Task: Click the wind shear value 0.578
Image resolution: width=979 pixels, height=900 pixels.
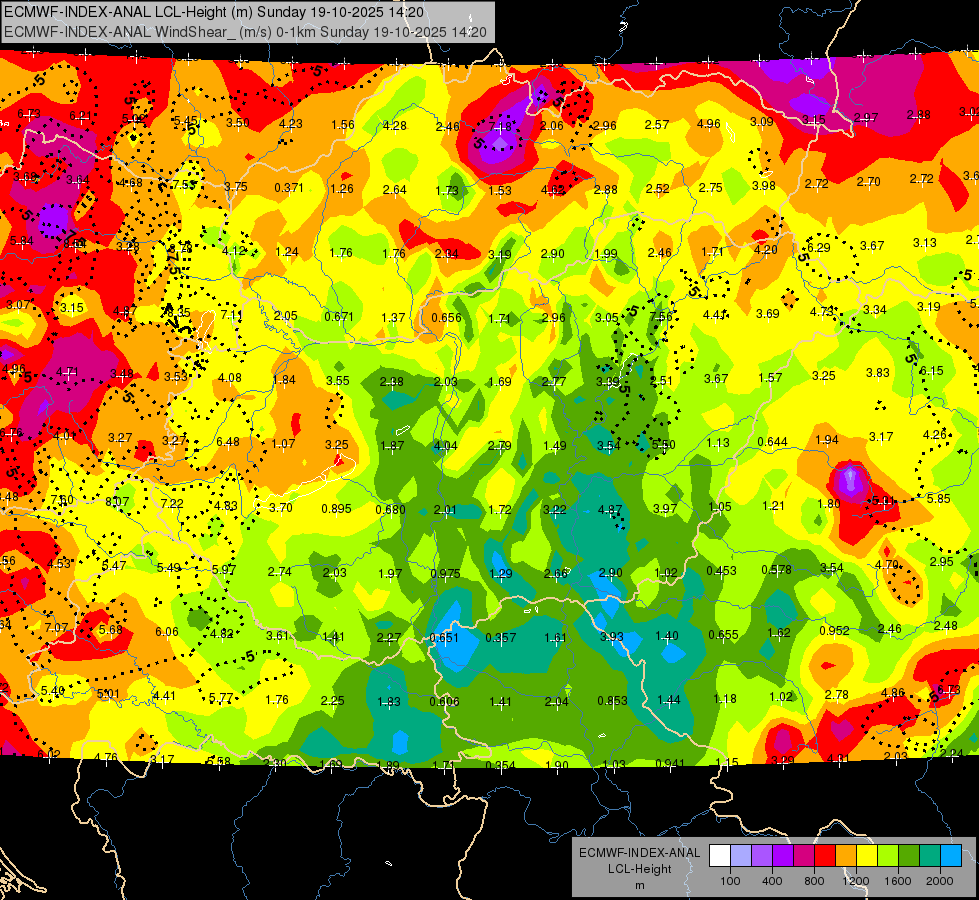Action: click(x=777, y=570)
